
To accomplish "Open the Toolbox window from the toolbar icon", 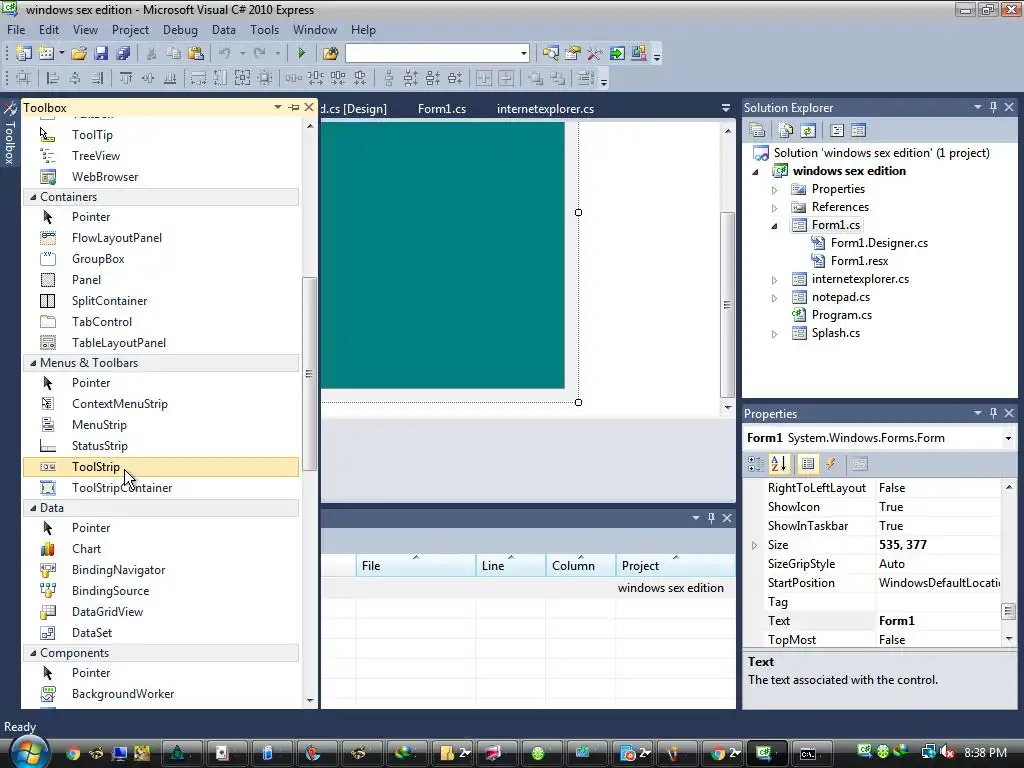I will point(594,53).
